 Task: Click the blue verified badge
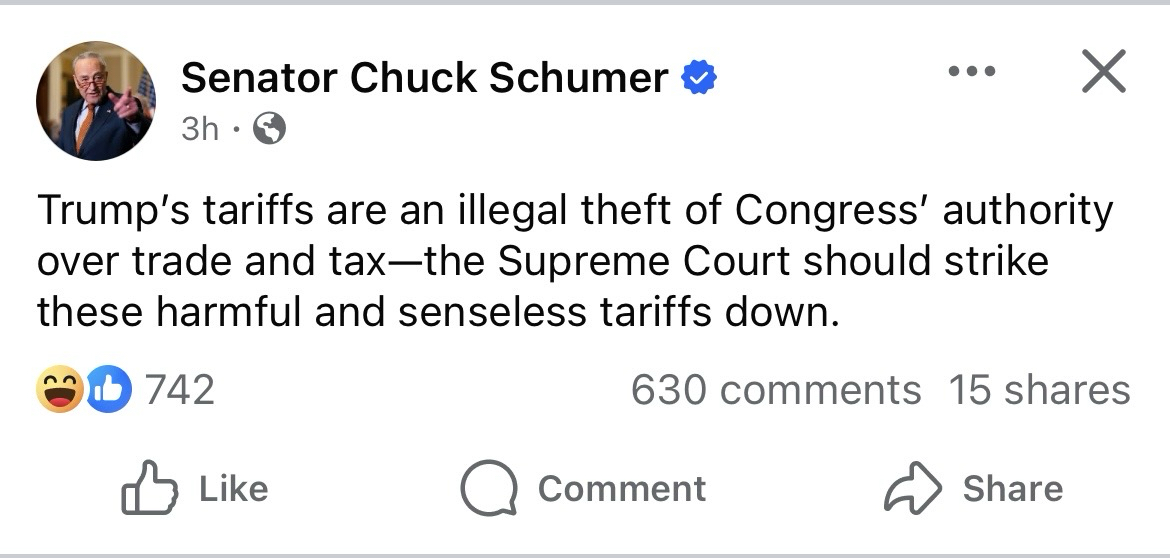699,77
